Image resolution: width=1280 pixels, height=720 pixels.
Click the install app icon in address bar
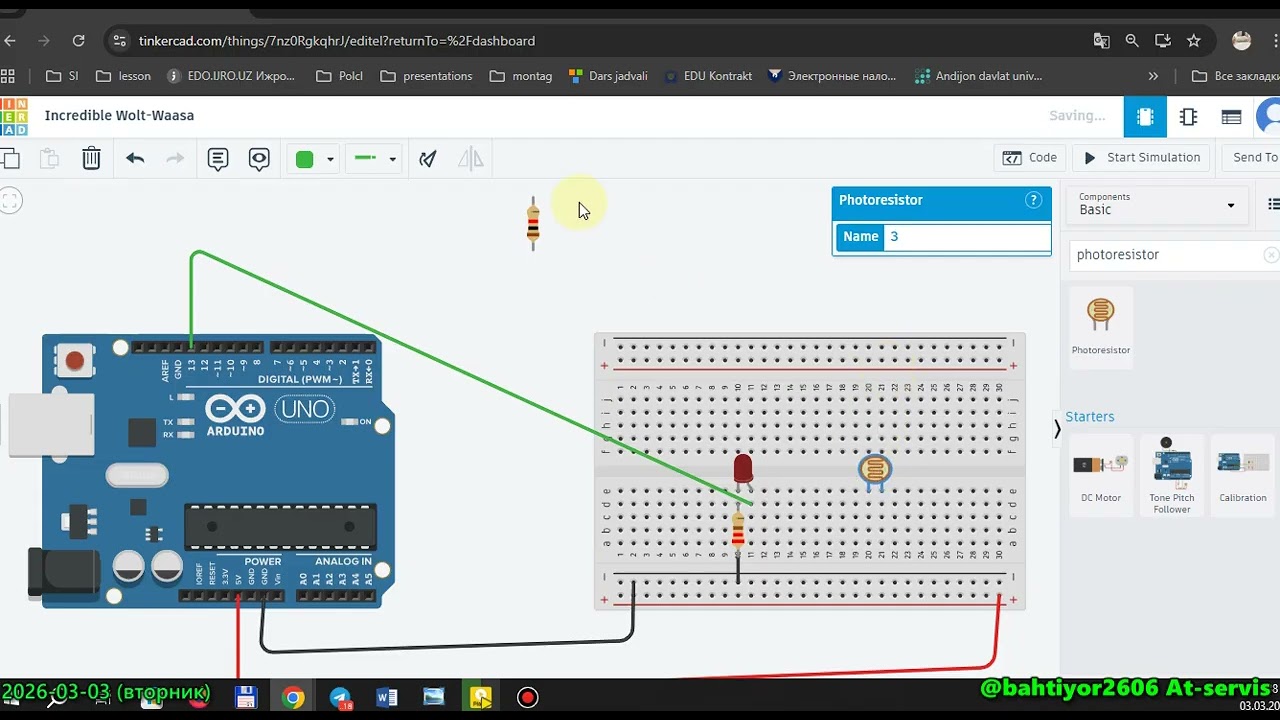coord(1163,41)
